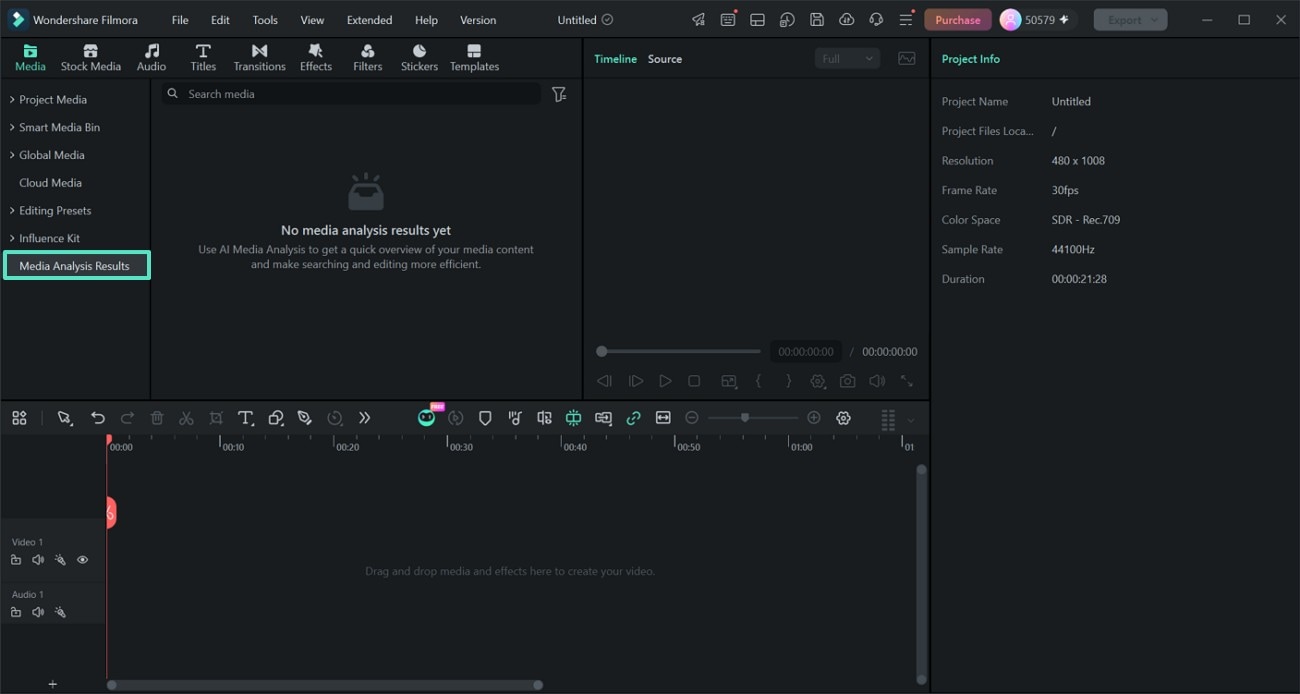Open support headset icon
The height and width of the screenshot is (694, 1300).
876,20
